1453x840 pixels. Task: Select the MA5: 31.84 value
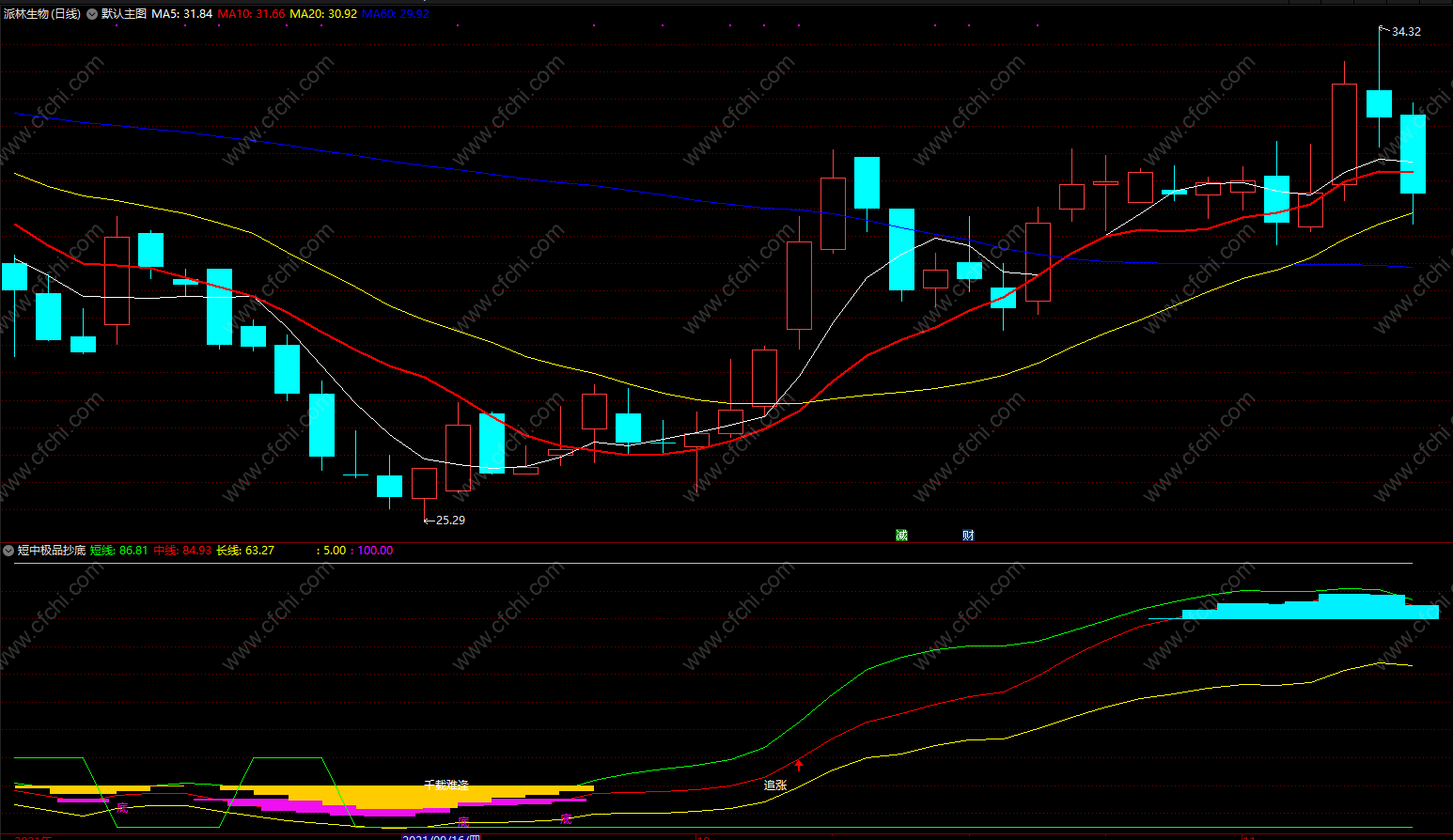click(x=182, y=14)
